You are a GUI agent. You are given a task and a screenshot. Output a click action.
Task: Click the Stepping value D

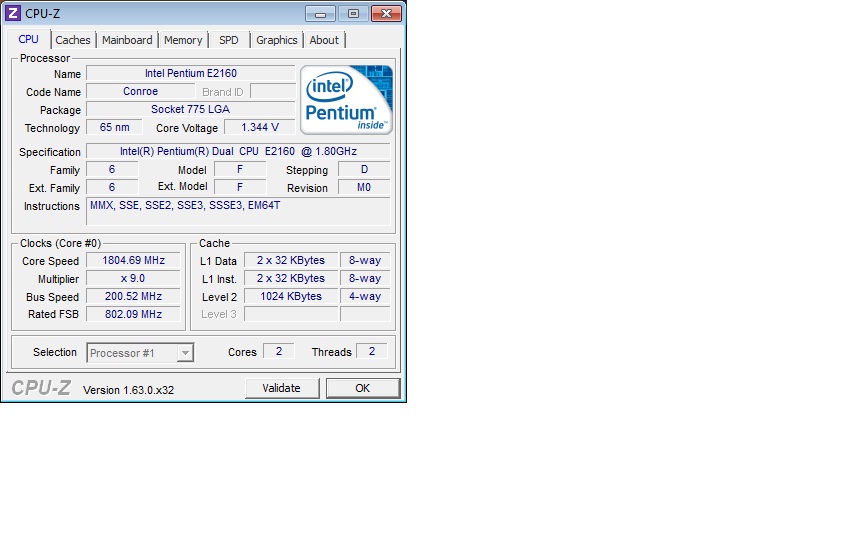(x=364, y=170)
